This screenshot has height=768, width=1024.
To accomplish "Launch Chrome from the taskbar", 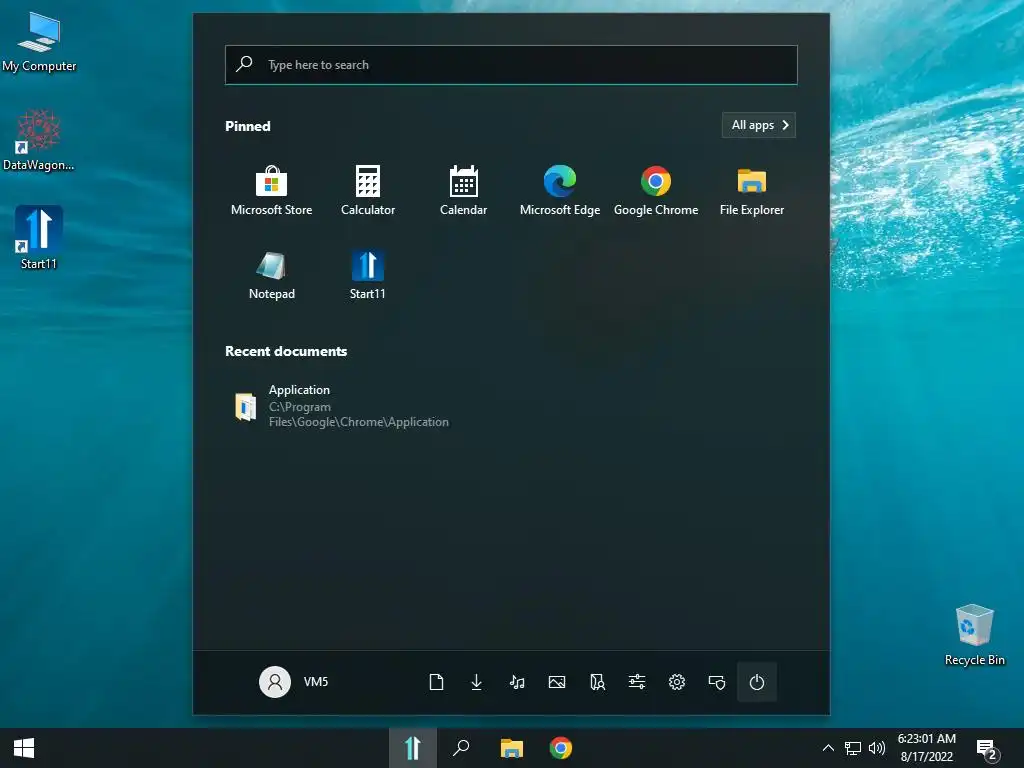I will tap(561, 748).
